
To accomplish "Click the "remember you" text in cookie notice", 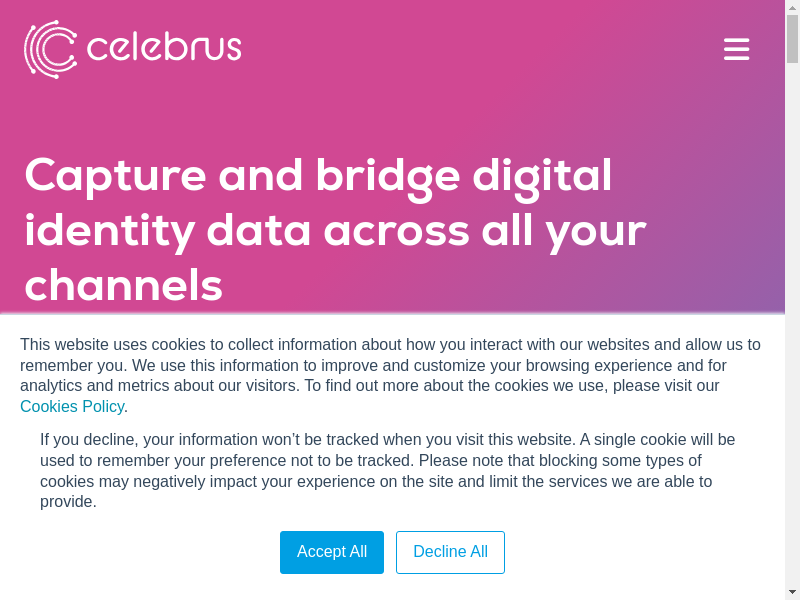I will coord(72,366).
